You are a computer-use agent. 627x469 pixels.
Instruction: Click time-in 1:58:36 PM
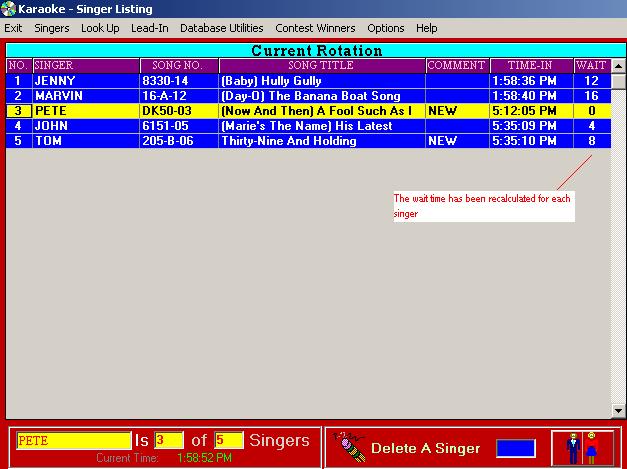click(x=524, y=81)
